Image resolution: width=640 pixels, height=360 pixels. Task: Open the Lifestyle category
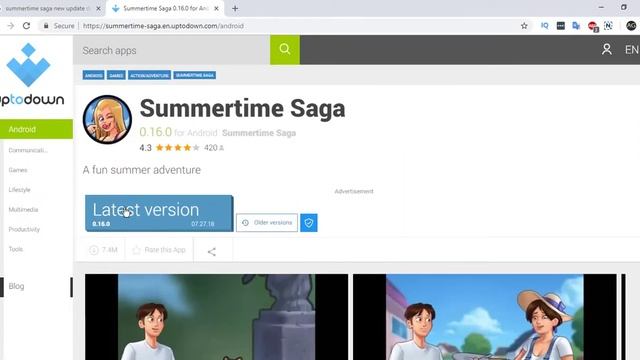[19, 190]
